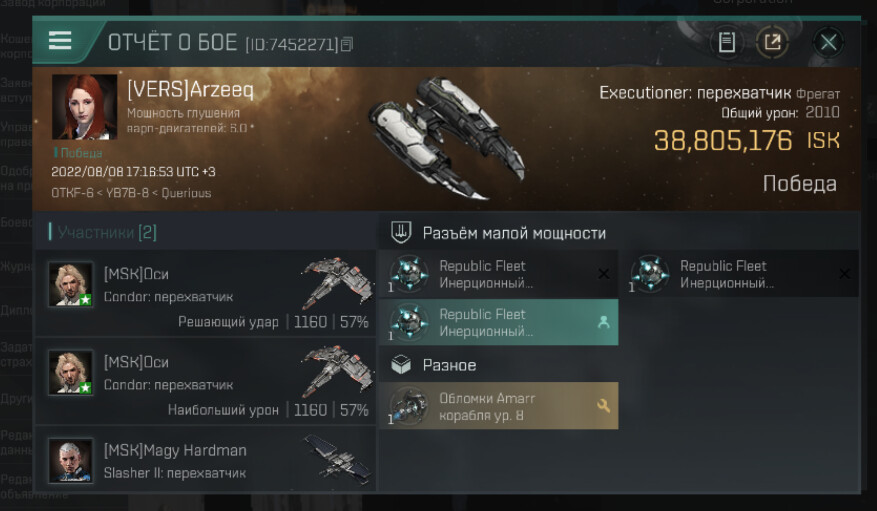Click the Condor ship icon in the Решающий удар row
The width and height of the screenshot is (877, 511).
tap(337, 281)
